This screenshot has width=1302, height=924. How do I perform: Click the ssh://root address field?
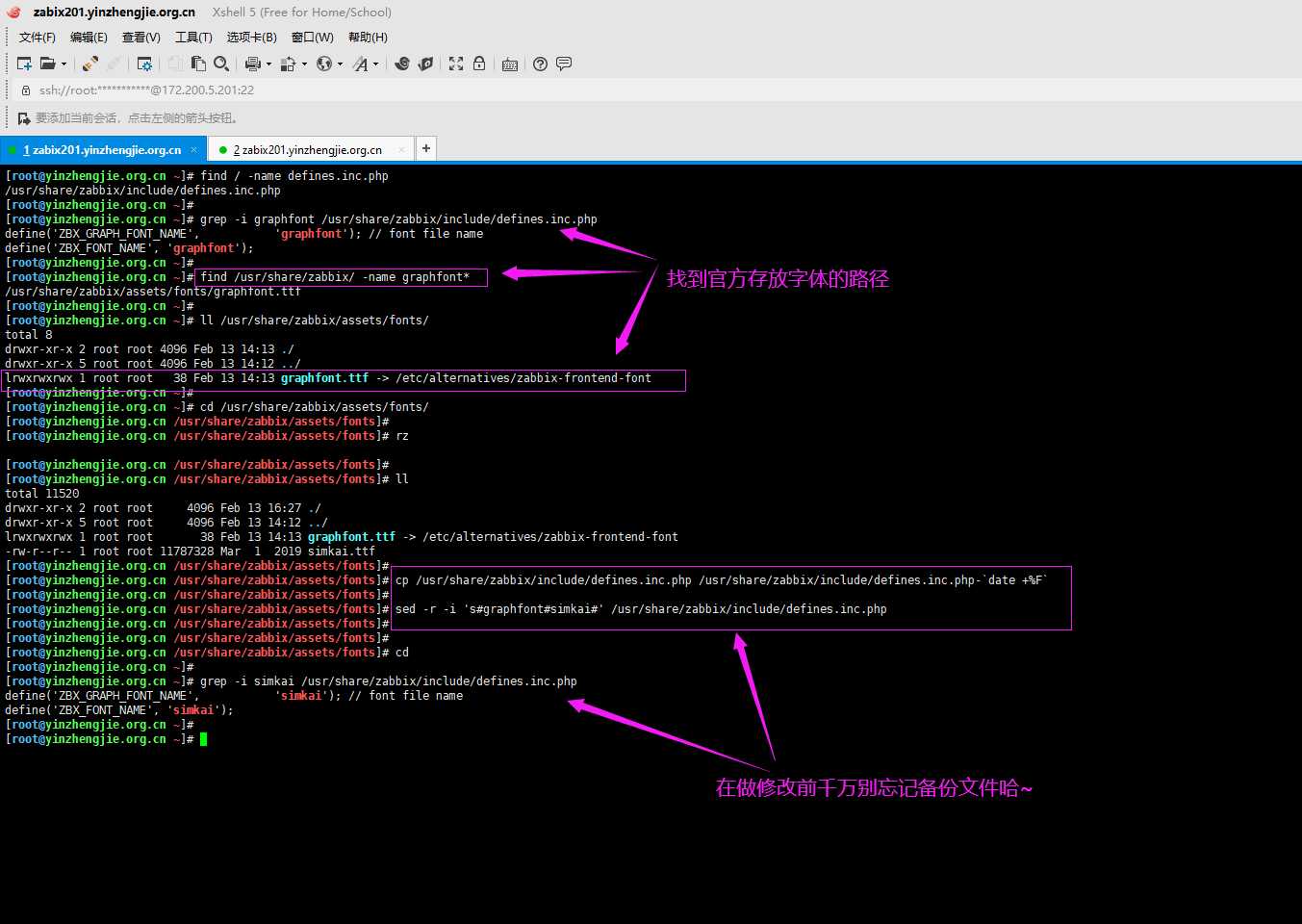point(146,90)
